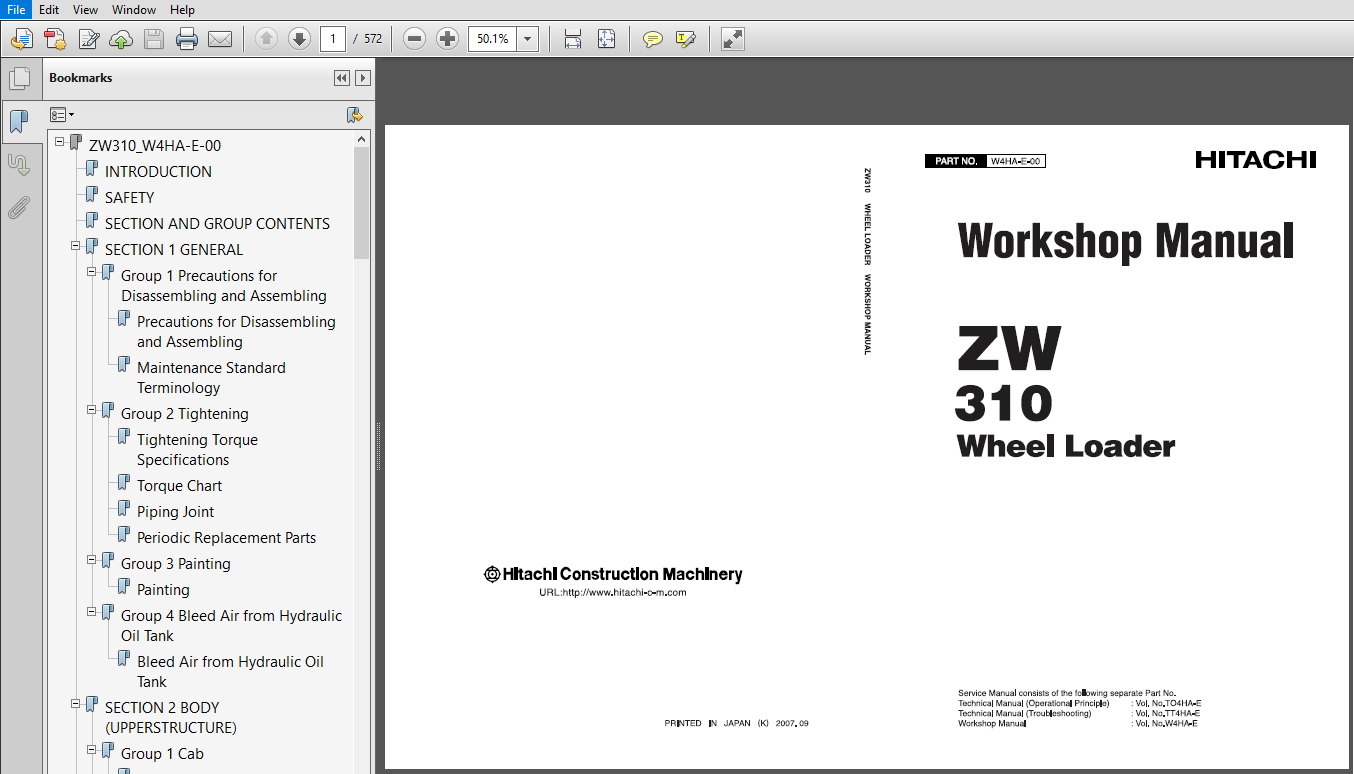Screen dimensions: 1354x774
Task: Collapse the ZW310_W4HA-E-00 root bookmark
Action: point(60,142)
